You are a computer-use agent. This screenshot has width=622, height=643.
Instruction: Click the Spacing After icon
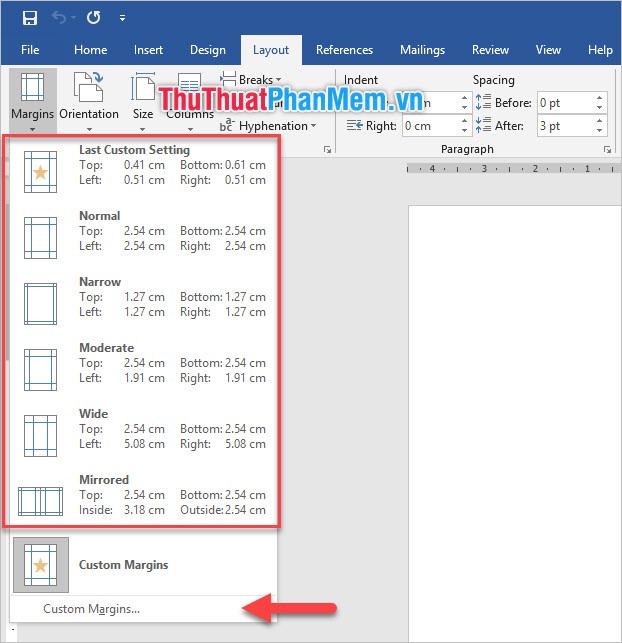pyautogui.click(x=483, y=125)
